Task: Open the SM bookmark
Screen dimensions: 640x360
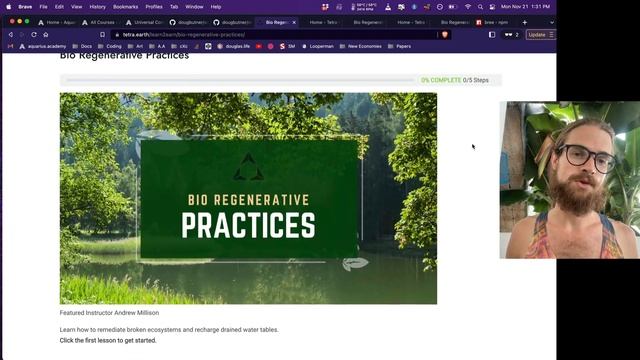Action: pos(287,46)
